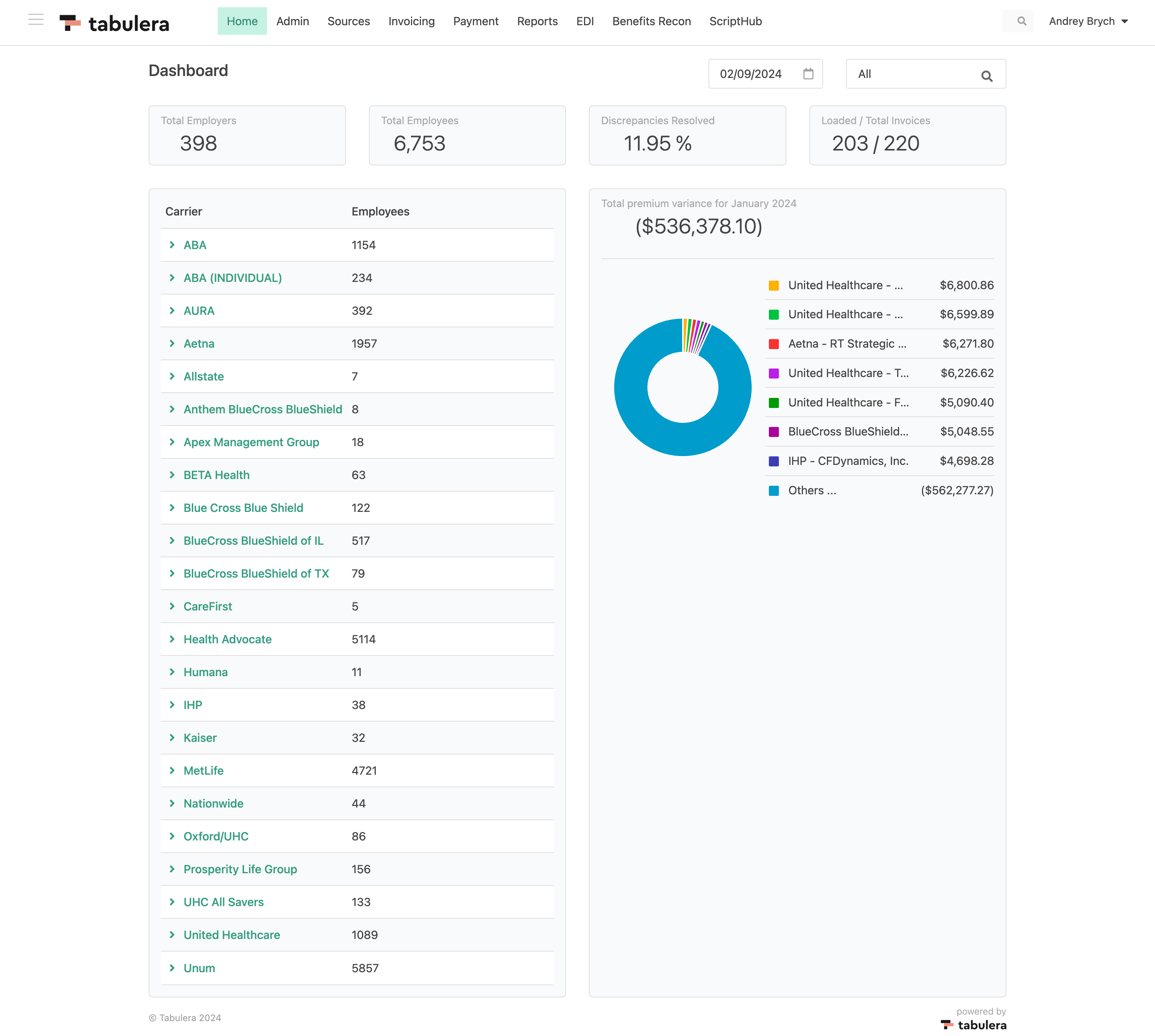
Task: Open the Benefits Recon menu
Action: [x=651, y=21]
